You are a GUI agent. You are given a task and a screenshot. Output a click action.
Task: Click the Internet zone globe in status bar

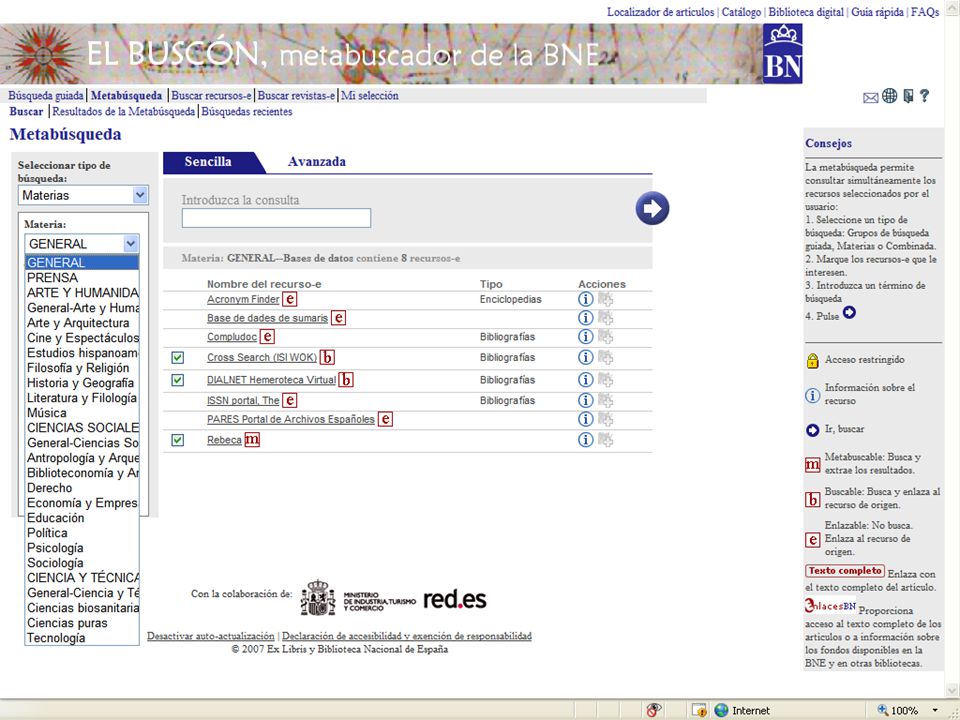722,710
